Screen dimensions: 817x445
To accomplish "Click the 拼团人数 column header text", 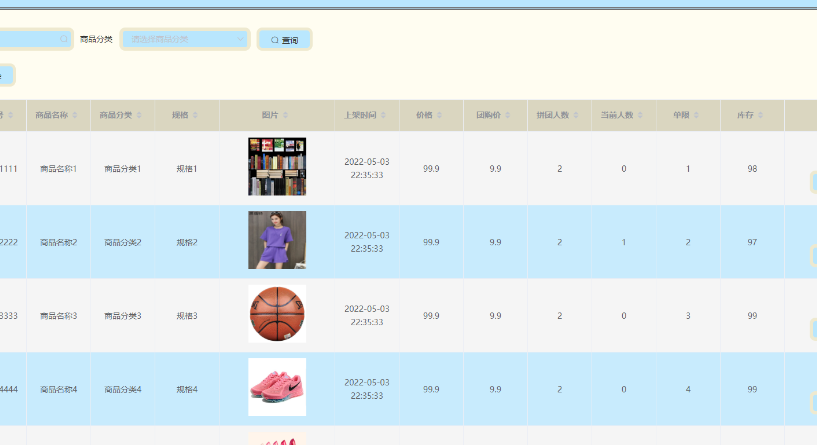I will pos(553,115).
